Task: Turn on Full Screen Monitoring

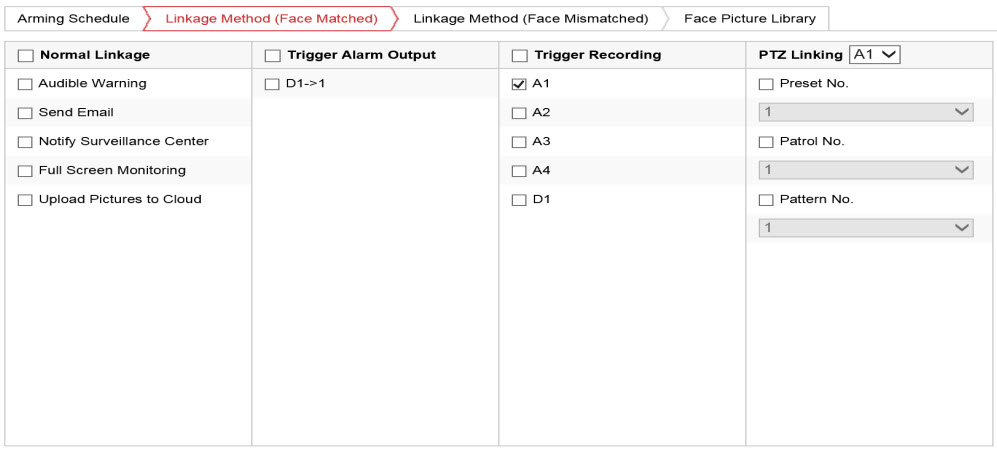Action: (x=26, y=172)
